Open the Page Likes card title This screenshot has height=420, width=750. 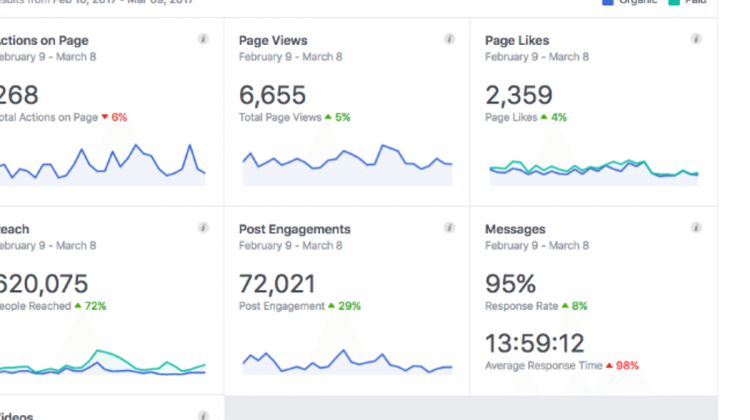[517, 41]
